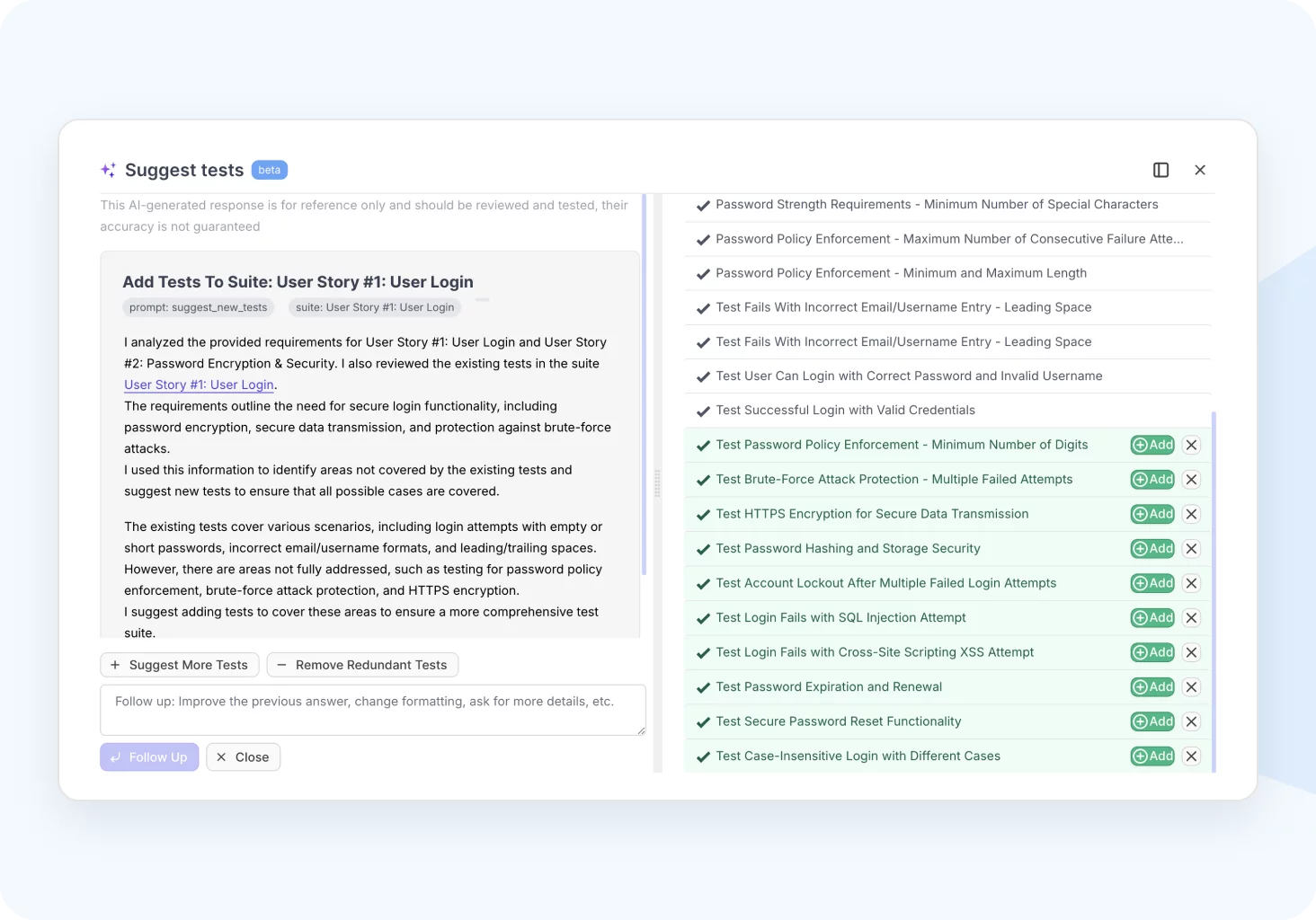The height and width of the screenshot is (920, 1316).
Task: Click the Suggest More Tests button
Action: (x=180, y=665)
